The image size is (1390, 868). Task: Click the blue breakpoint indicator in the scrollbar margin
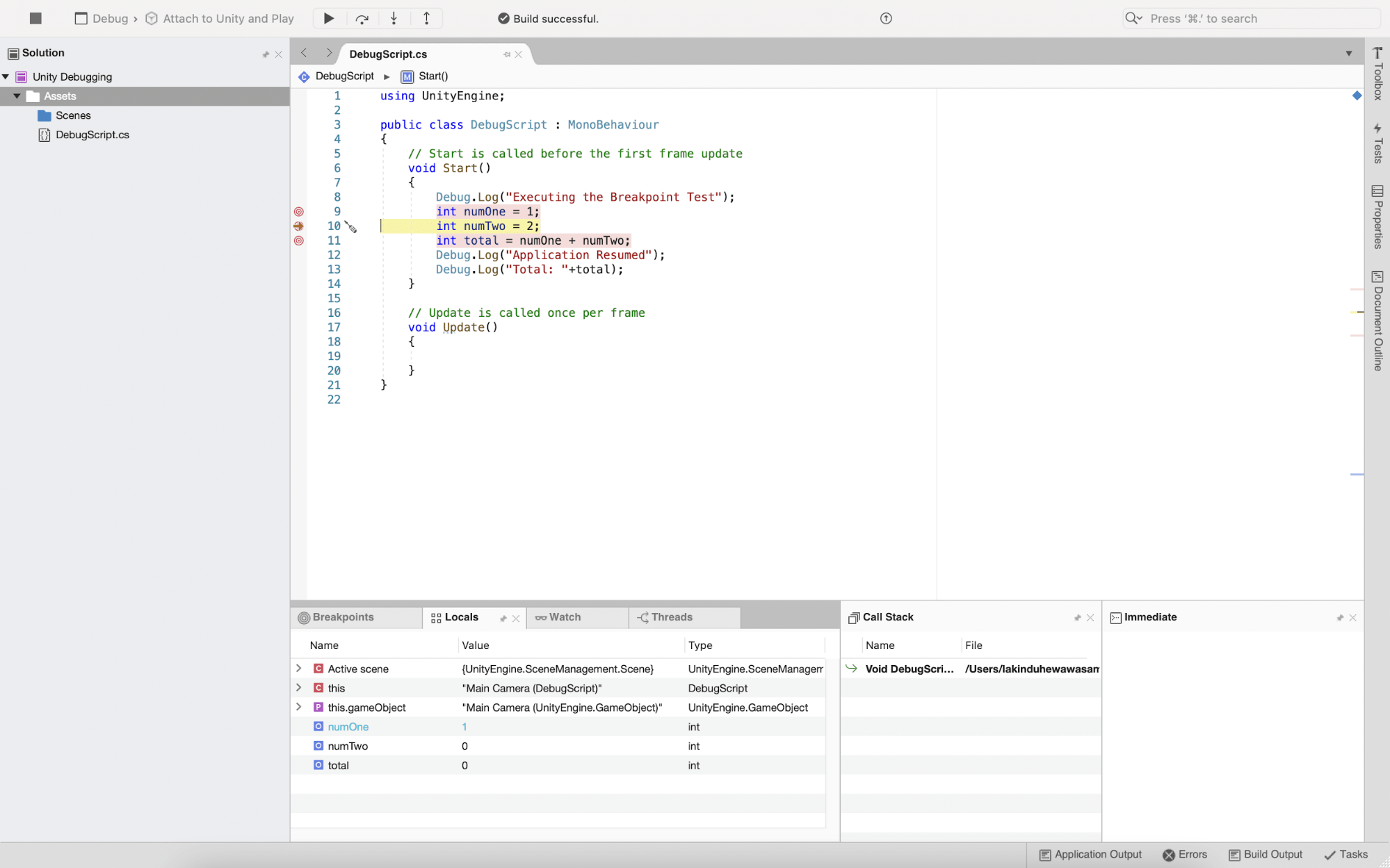[1356, 96]
